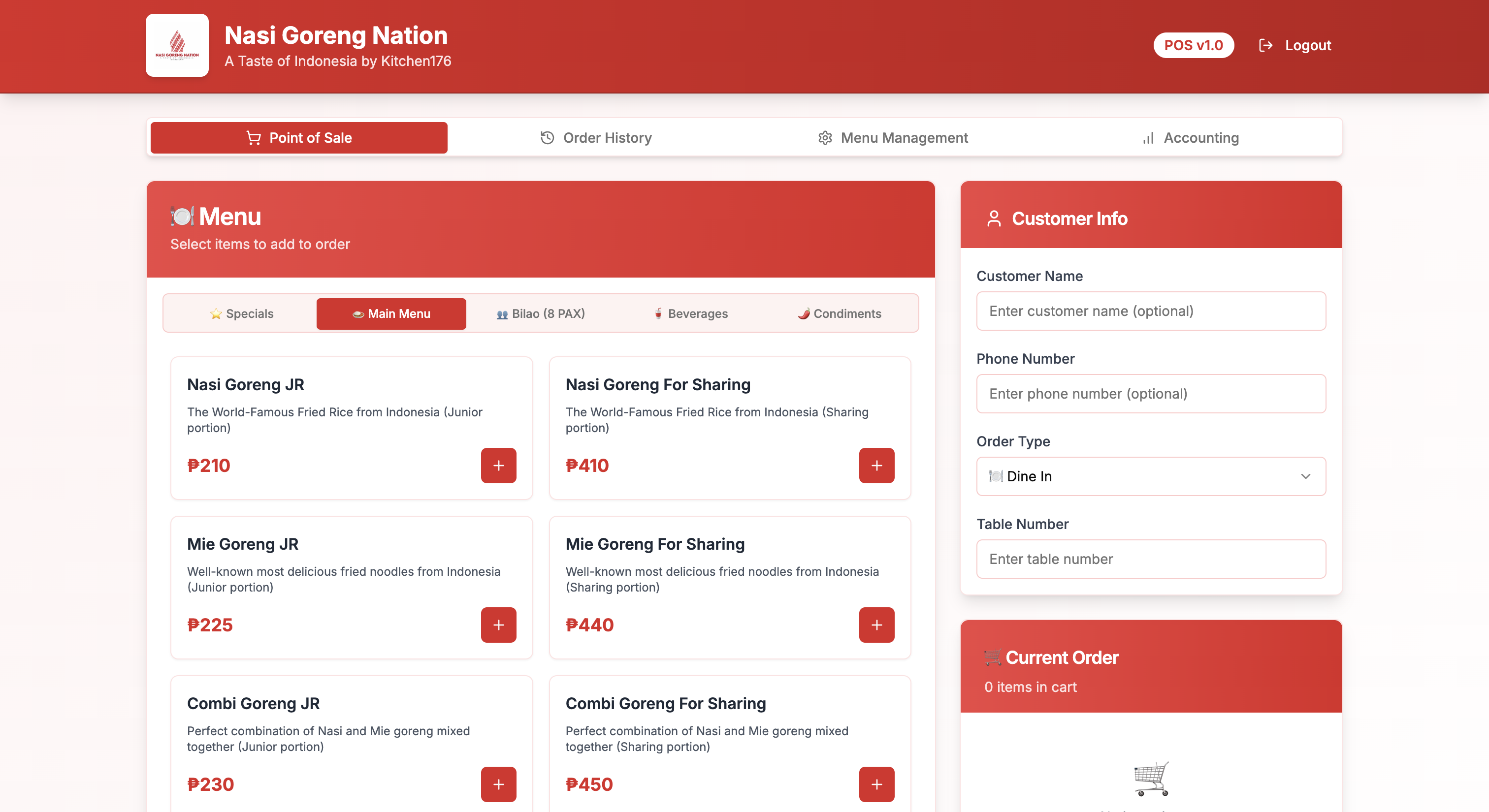The image size is (1489, 812).
Task: Click the Combi Goreng JR title
Action: [x=253, y=703]
